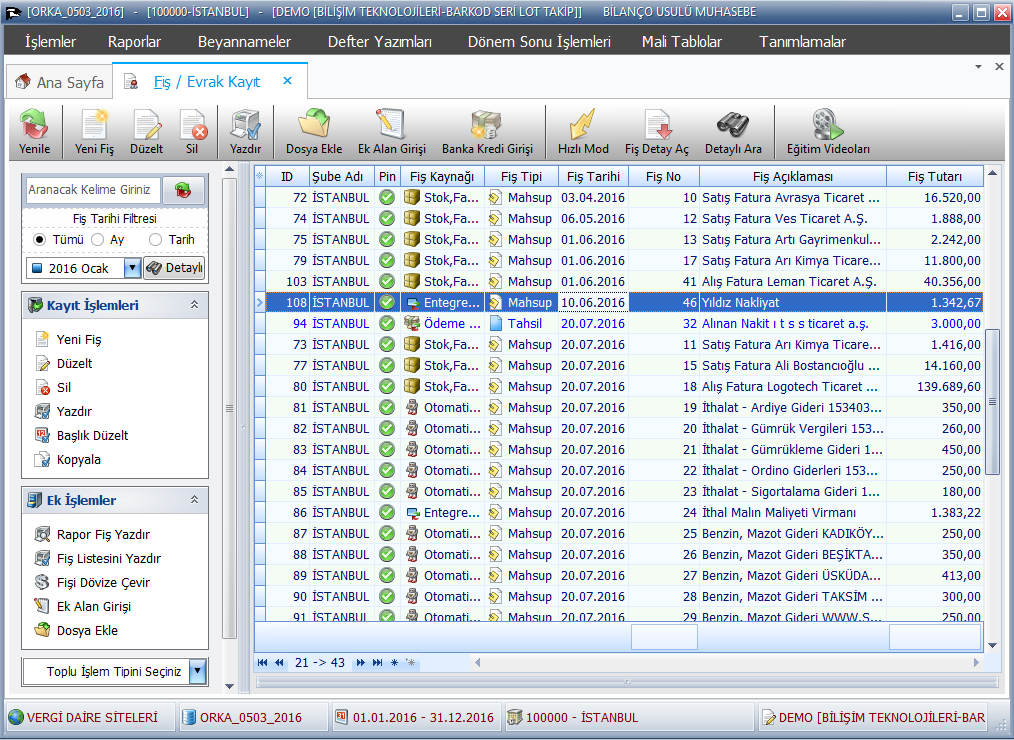Toggle the pin checkmark on row ID 80
Viewport: 1014px width, 740px height.
pyautogui.click(x=387, y=386)
